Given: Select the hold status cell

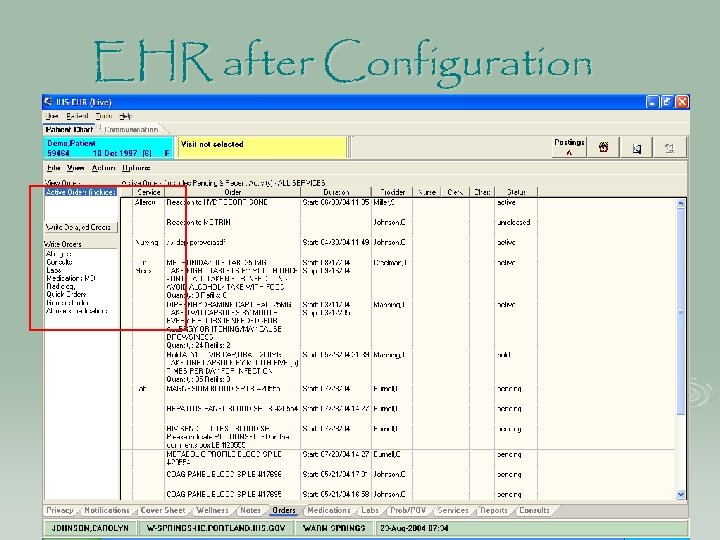Looking at the screenshot, I should tap(504, 355).
